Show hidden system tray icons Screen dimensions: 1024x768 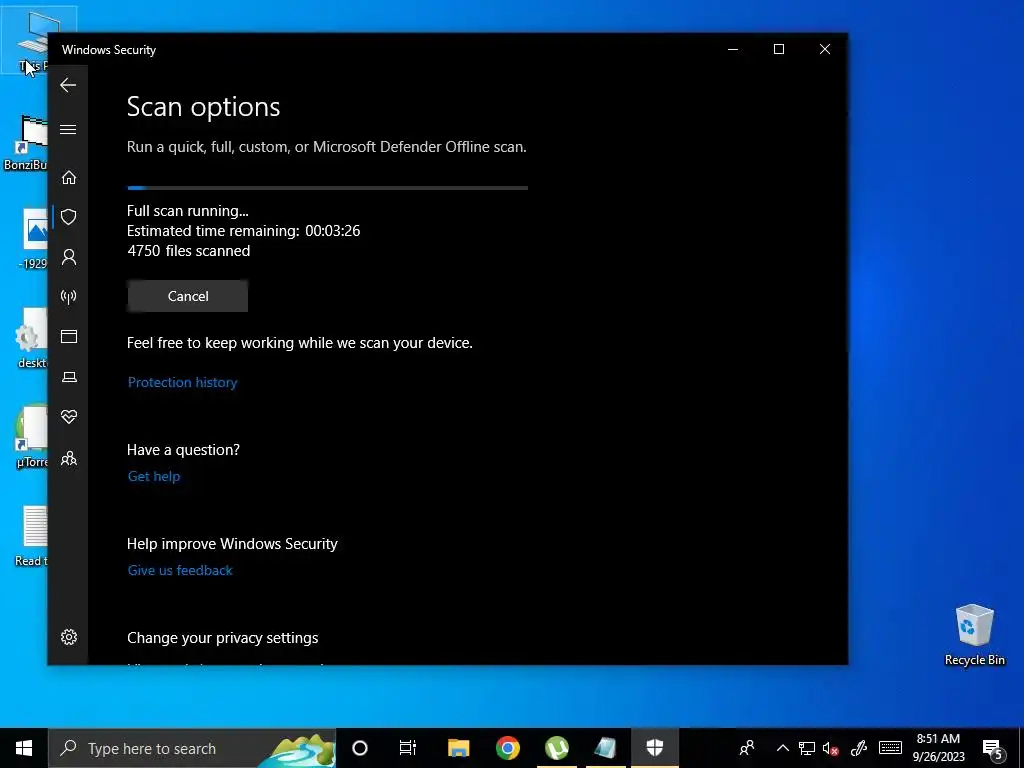coord(782,748)
